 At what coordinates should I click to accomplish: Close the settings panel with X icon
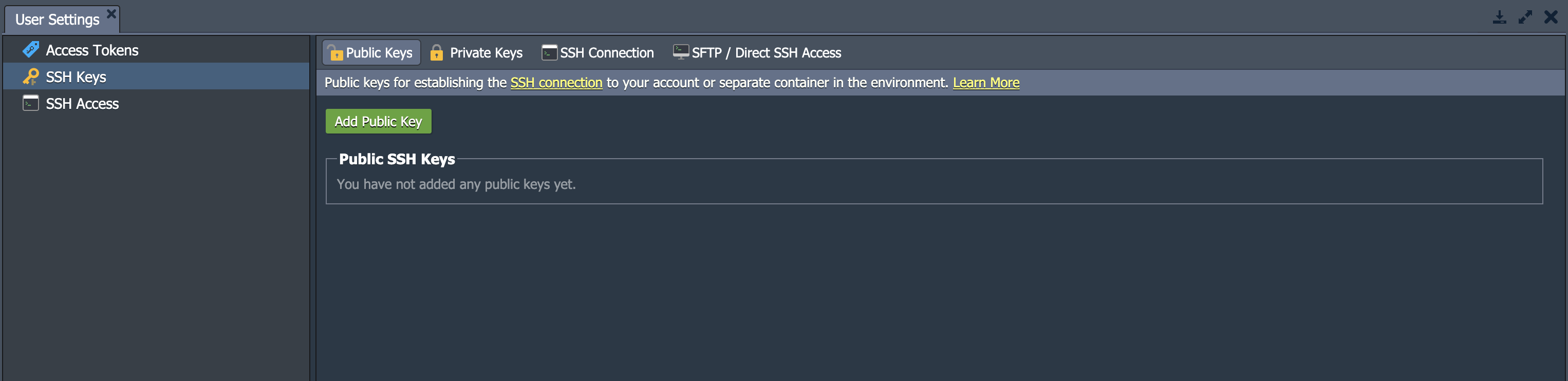(x=1551, y=17)
